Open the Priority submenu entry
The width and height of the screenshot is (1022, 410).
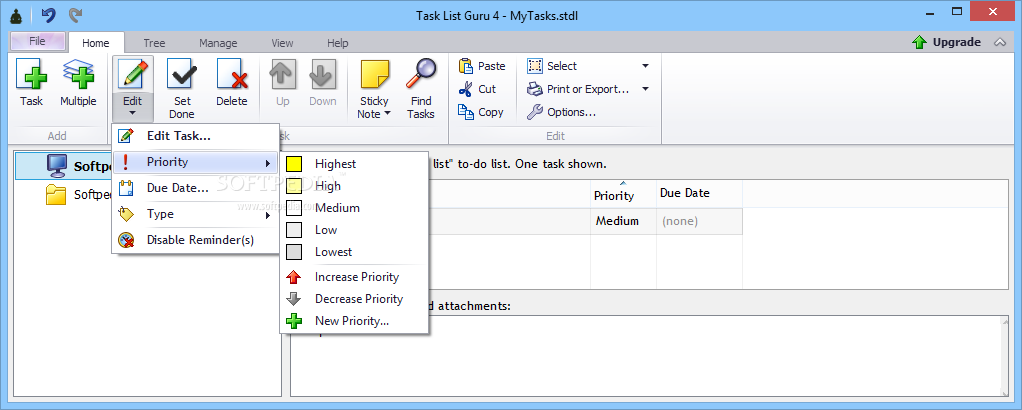click(x=196, y=162)
